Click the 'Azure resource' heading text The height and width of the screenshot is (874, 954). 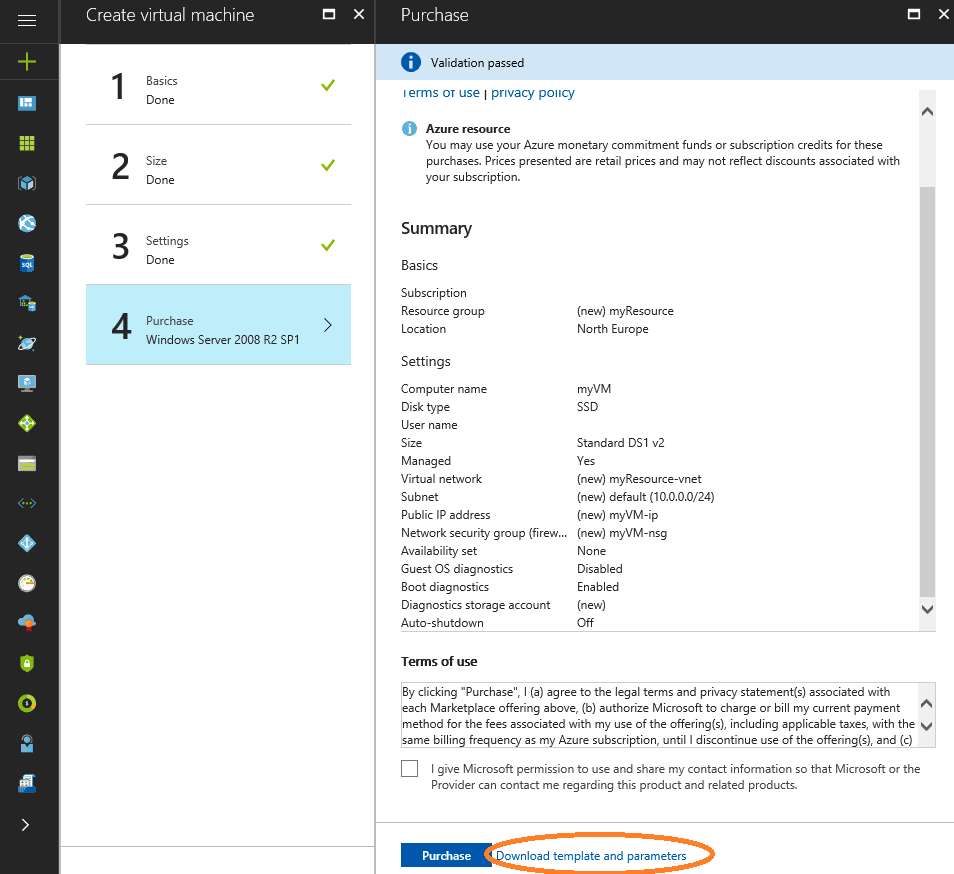(468, 129)
